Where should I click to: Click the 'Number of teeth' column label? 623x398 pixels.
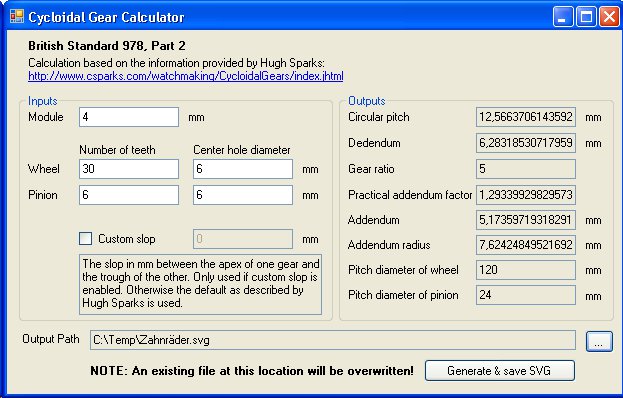[117, 150]
